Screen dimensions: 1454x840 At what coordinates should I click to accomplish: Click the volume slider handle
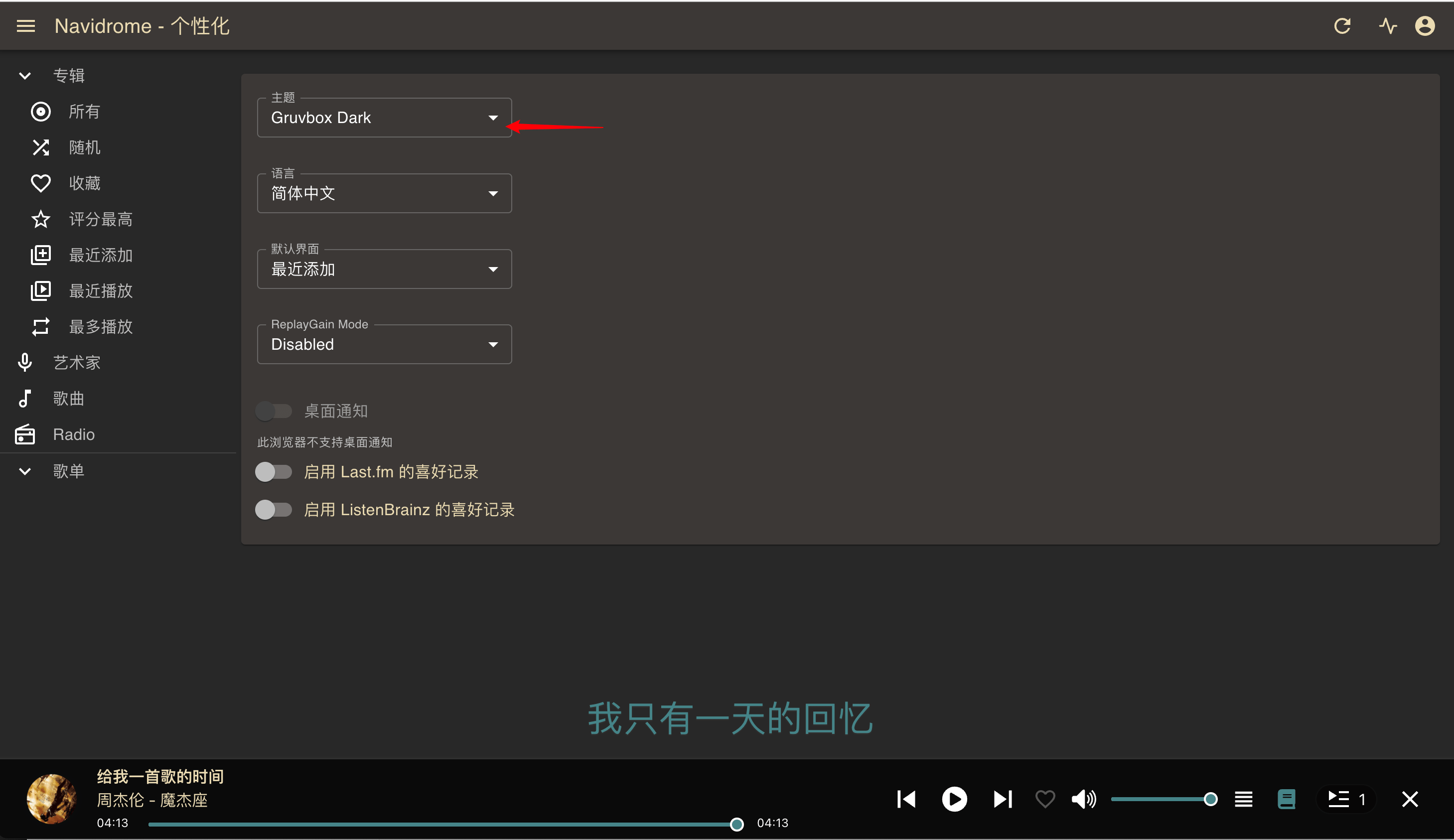tap(1210, 799)
